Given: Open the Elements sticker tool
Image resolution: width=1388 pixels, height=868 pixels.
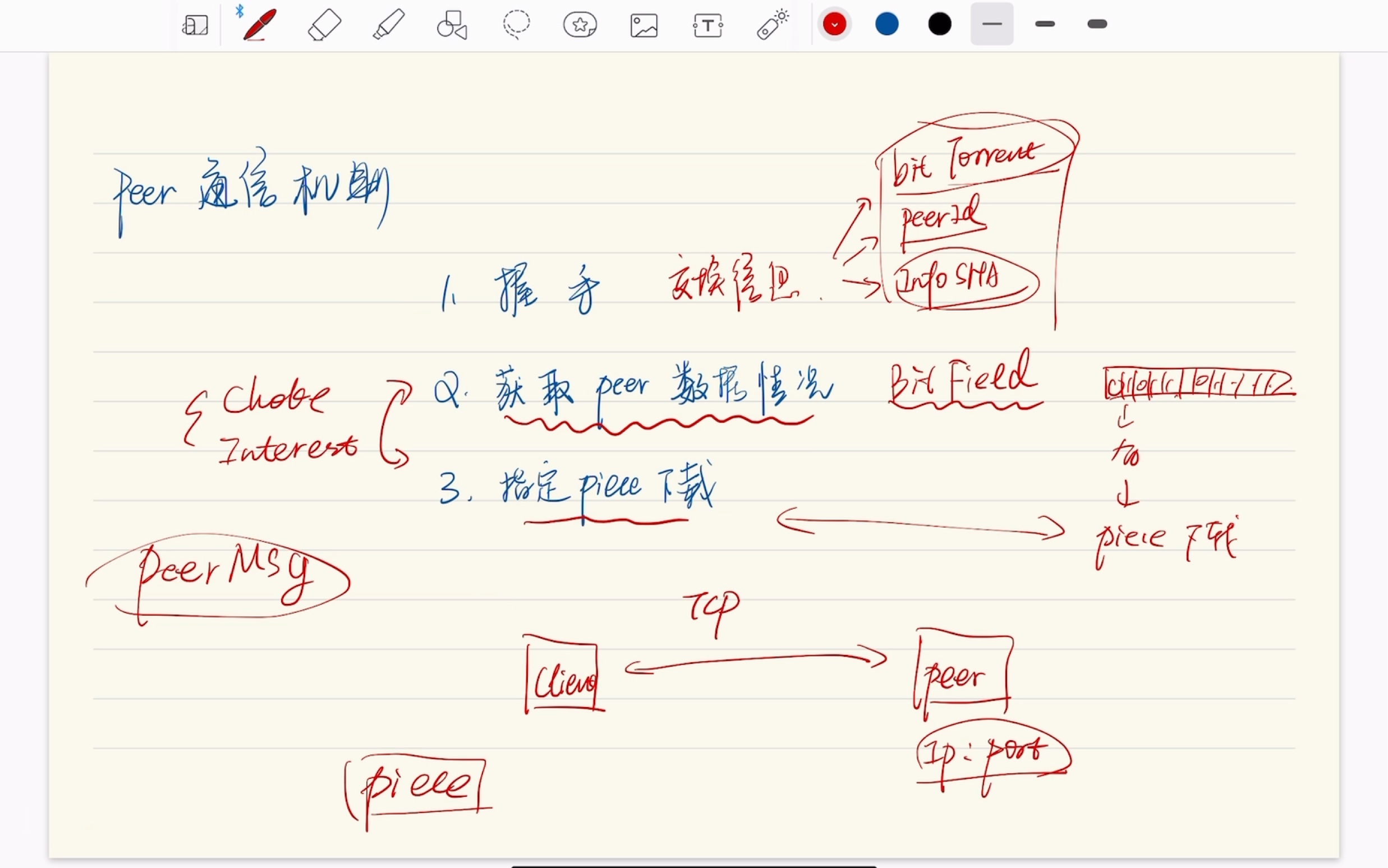Looking at the screenshot, I should (580, 25).
